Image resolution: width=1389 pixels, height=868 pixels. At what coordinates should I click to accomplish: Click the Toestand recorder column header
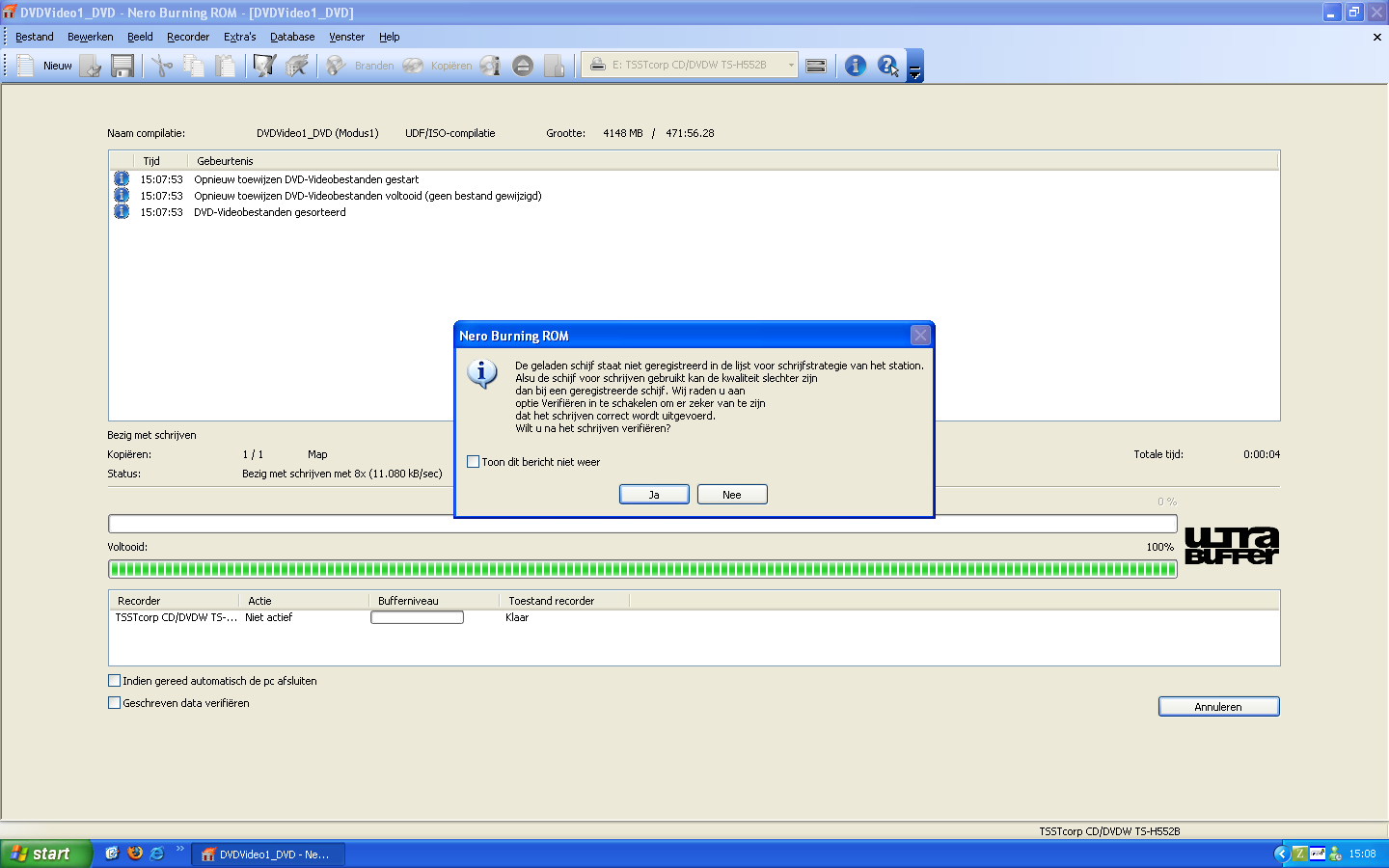[x=564, y=601]
